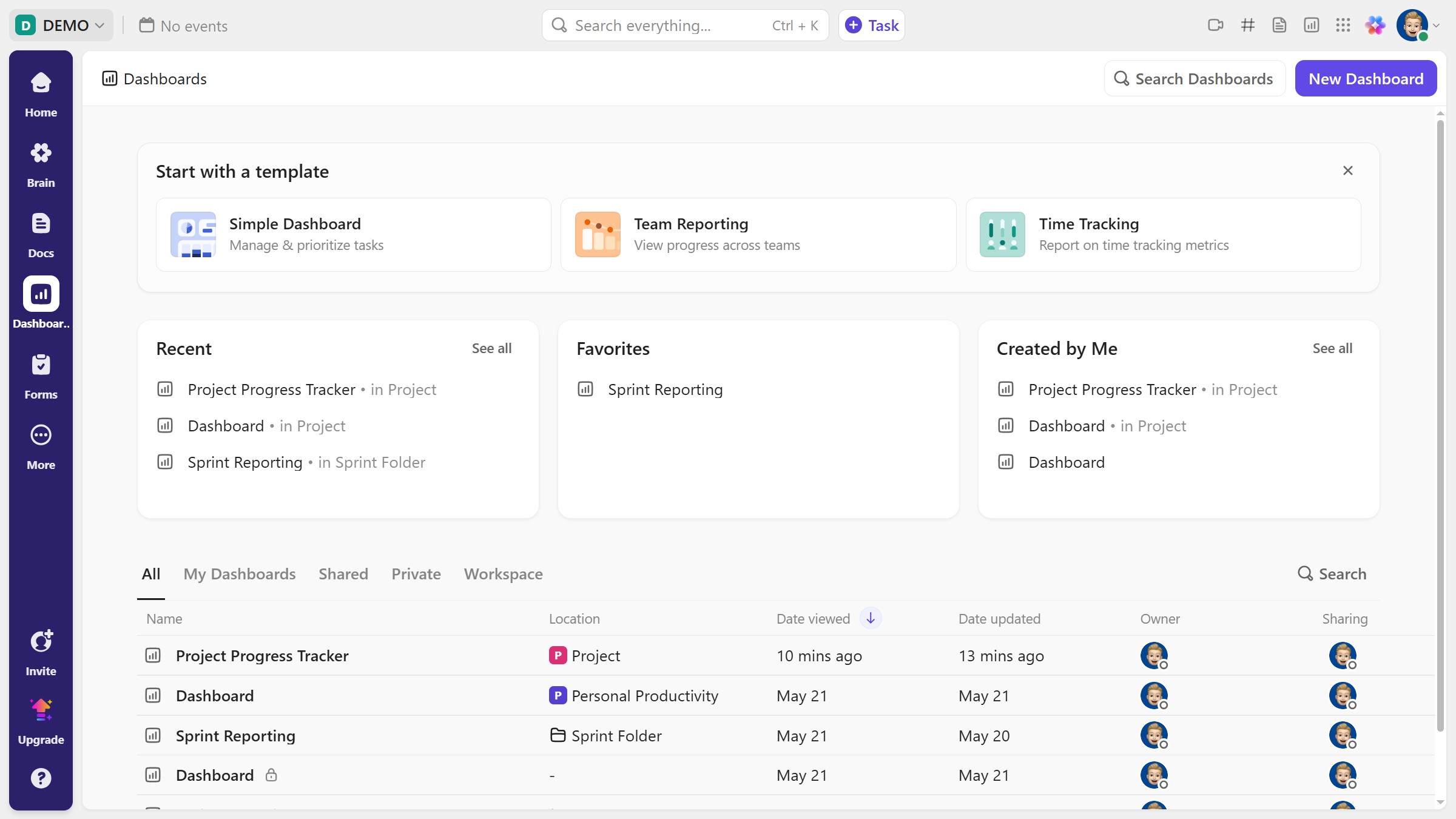Click the New Dashboard button

point(1366,79)
